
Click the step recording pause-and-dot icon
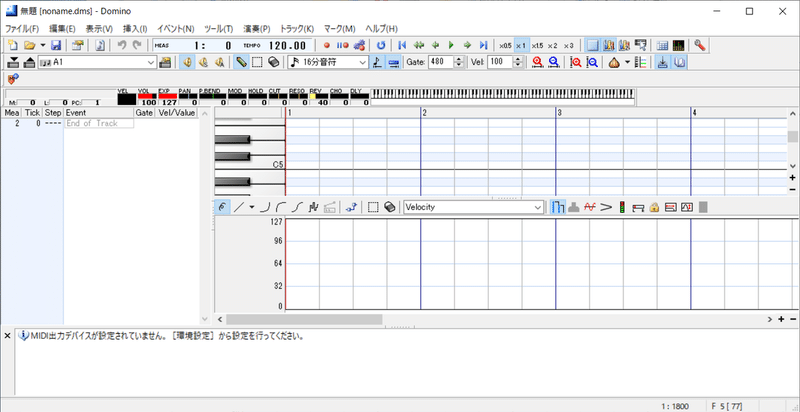pos(342,45)
